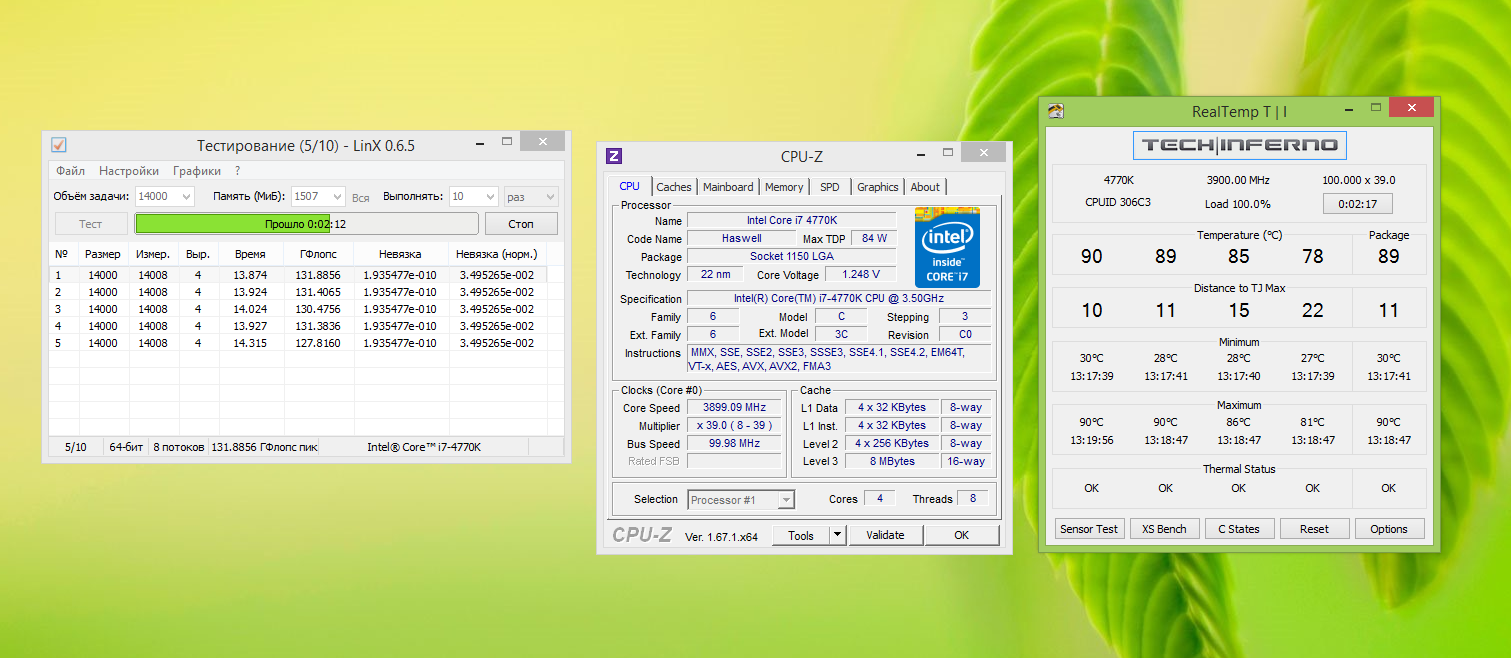The width and height of the screenshot is (1511, 658).
Task: Click the Невязка (норм.) column header
Action: coord(497,254)
